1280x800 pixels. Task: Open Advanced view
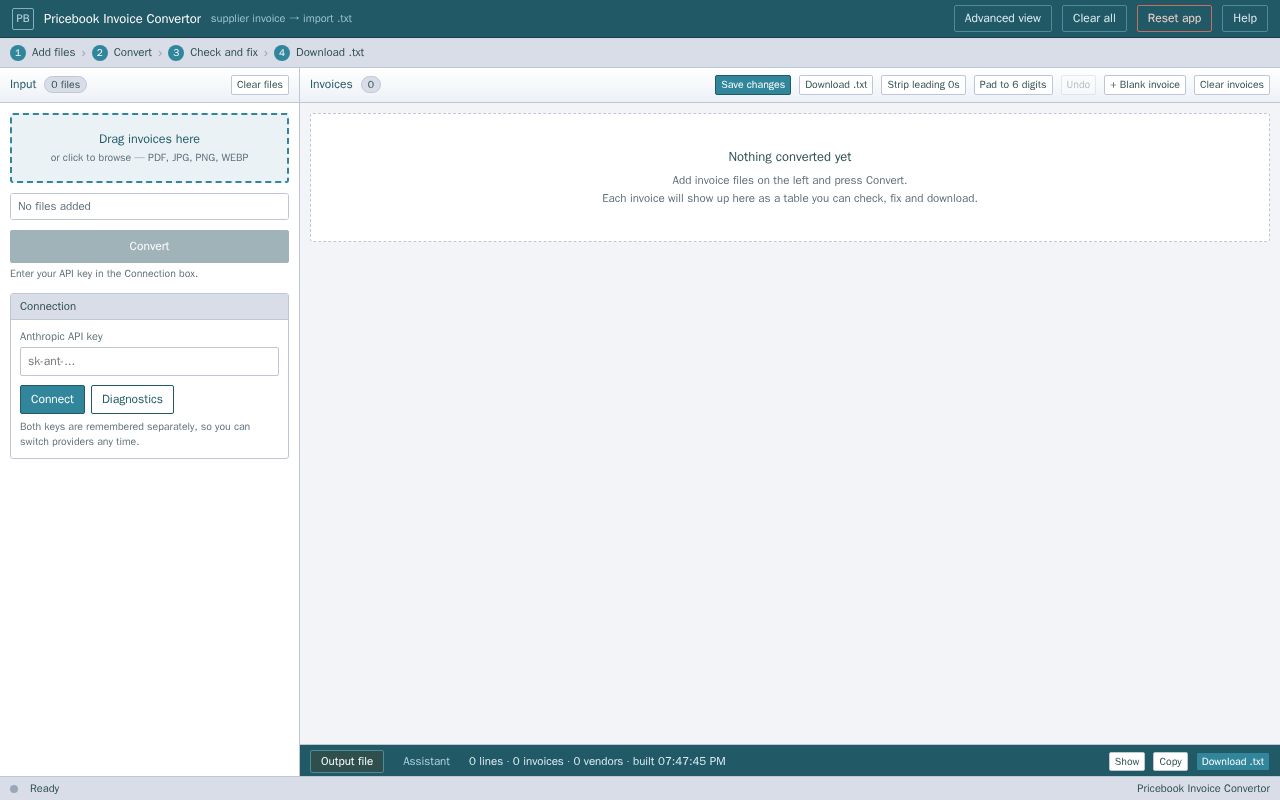[1002, 18]
